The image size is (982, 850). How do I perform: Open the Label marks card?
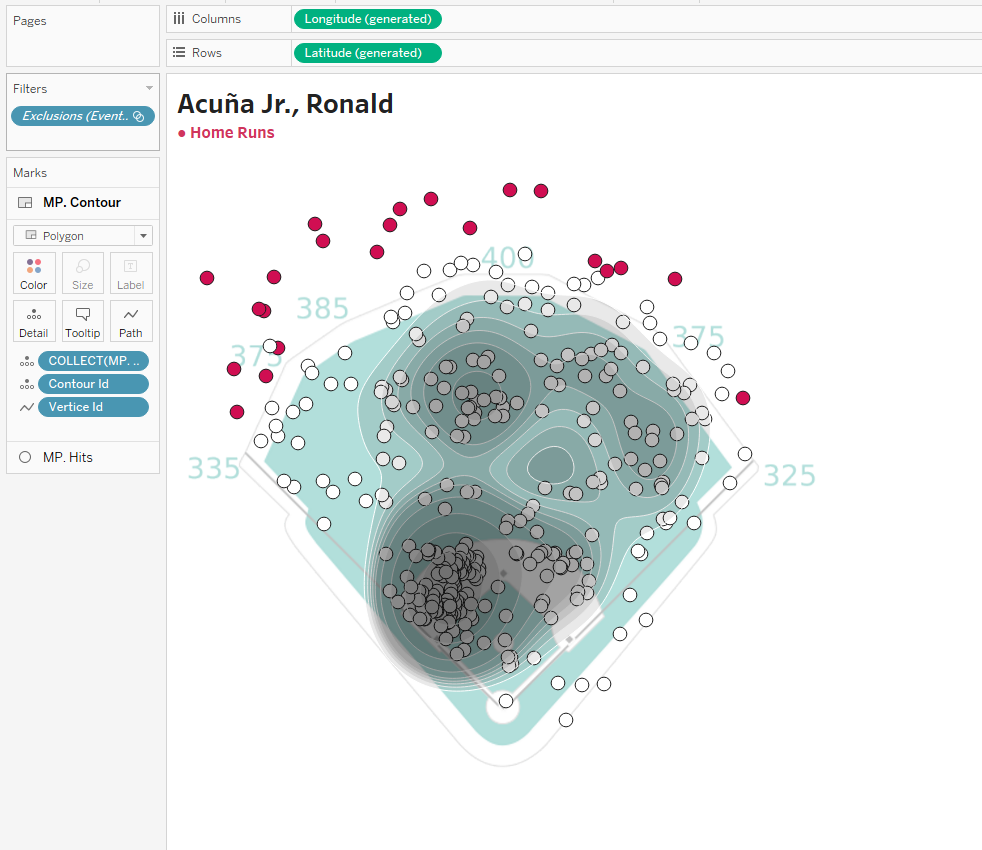tap(131, 273)
